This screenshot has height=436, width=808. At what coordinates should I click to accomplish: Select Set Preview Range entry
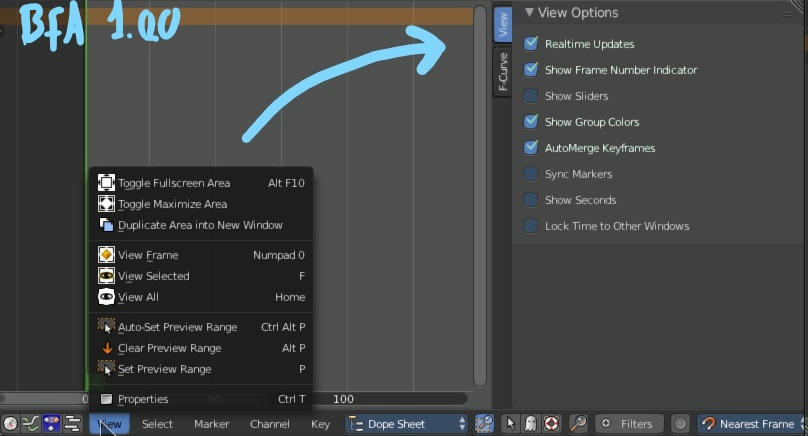pos(201,370)
